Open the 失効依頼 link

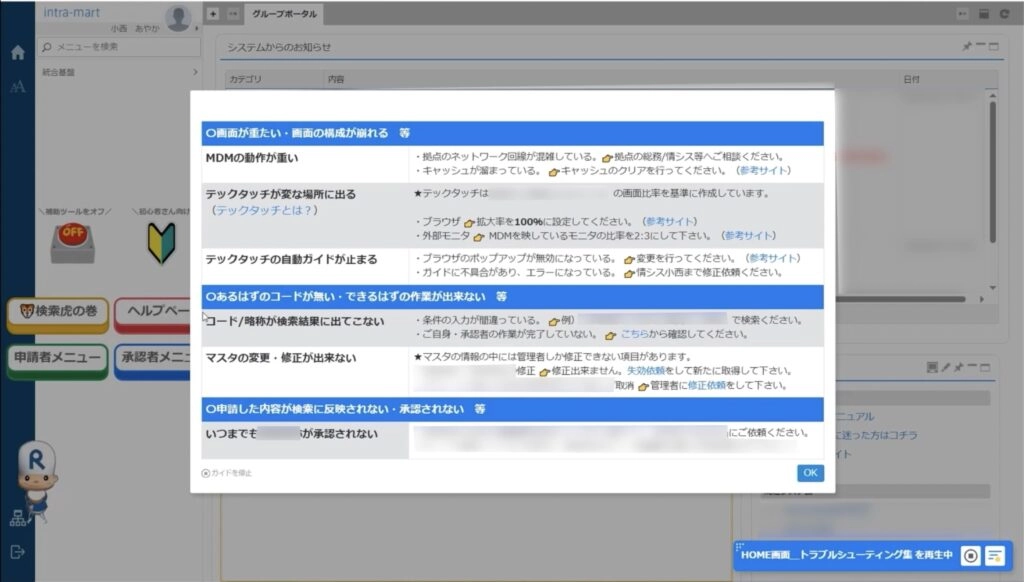pyautogui.click(x=645, y=370)
